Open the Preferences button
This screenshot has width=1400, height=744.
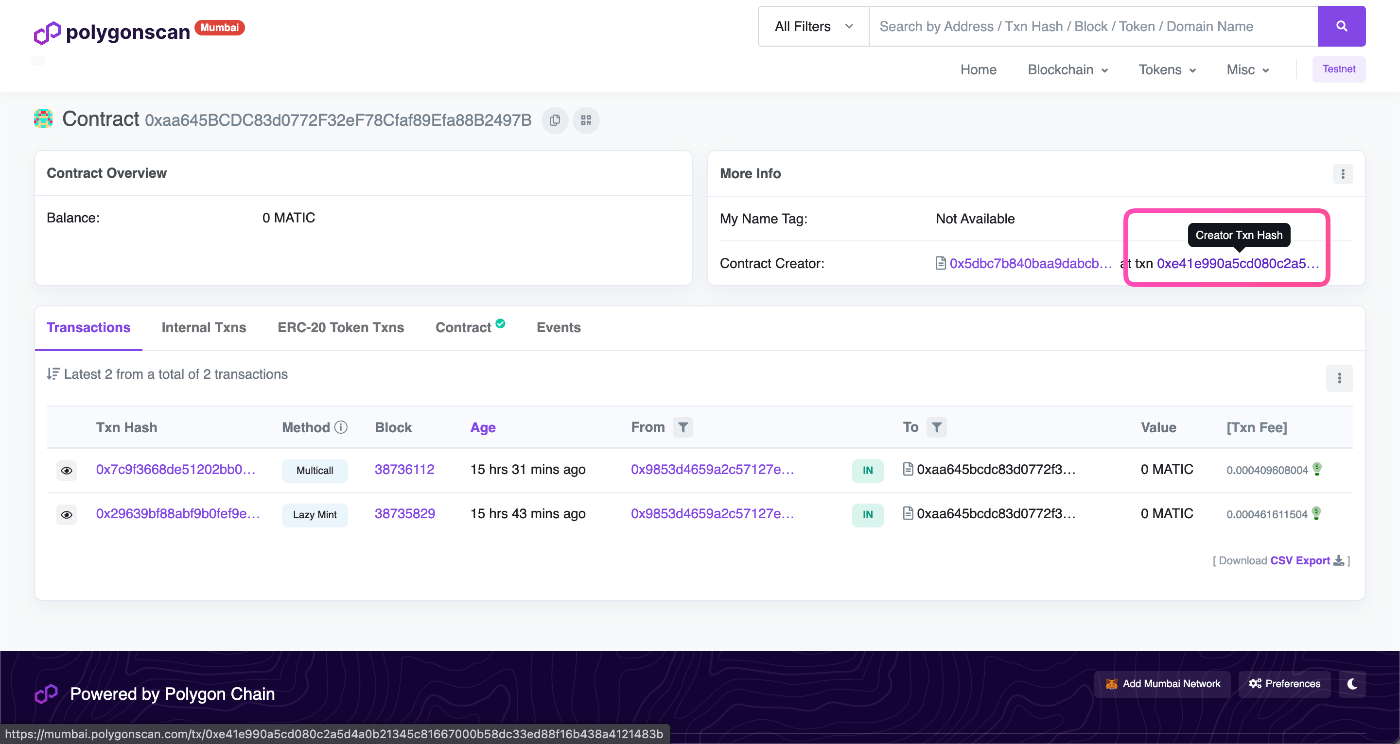coord(1285,684)
